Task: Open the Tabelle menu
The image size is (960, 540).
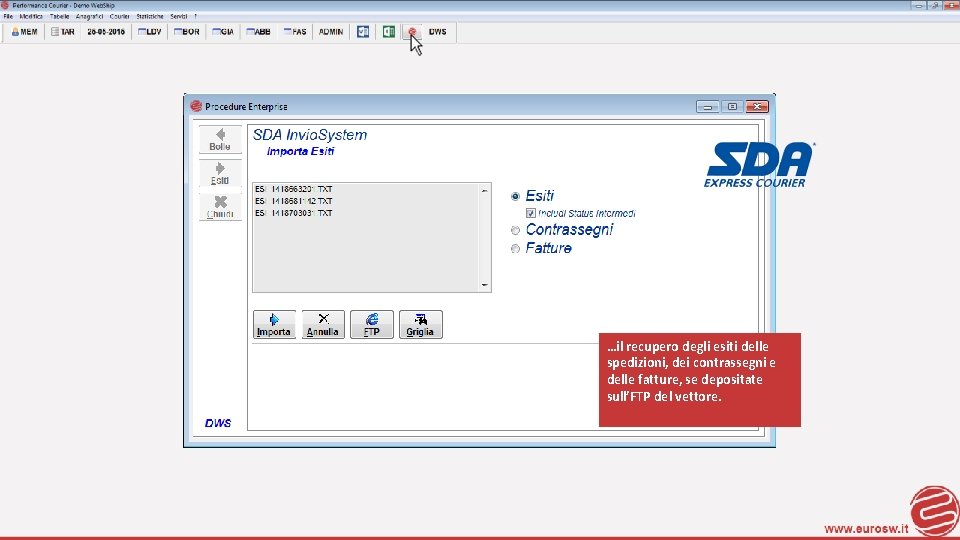Action: click(x=59, y=17)
